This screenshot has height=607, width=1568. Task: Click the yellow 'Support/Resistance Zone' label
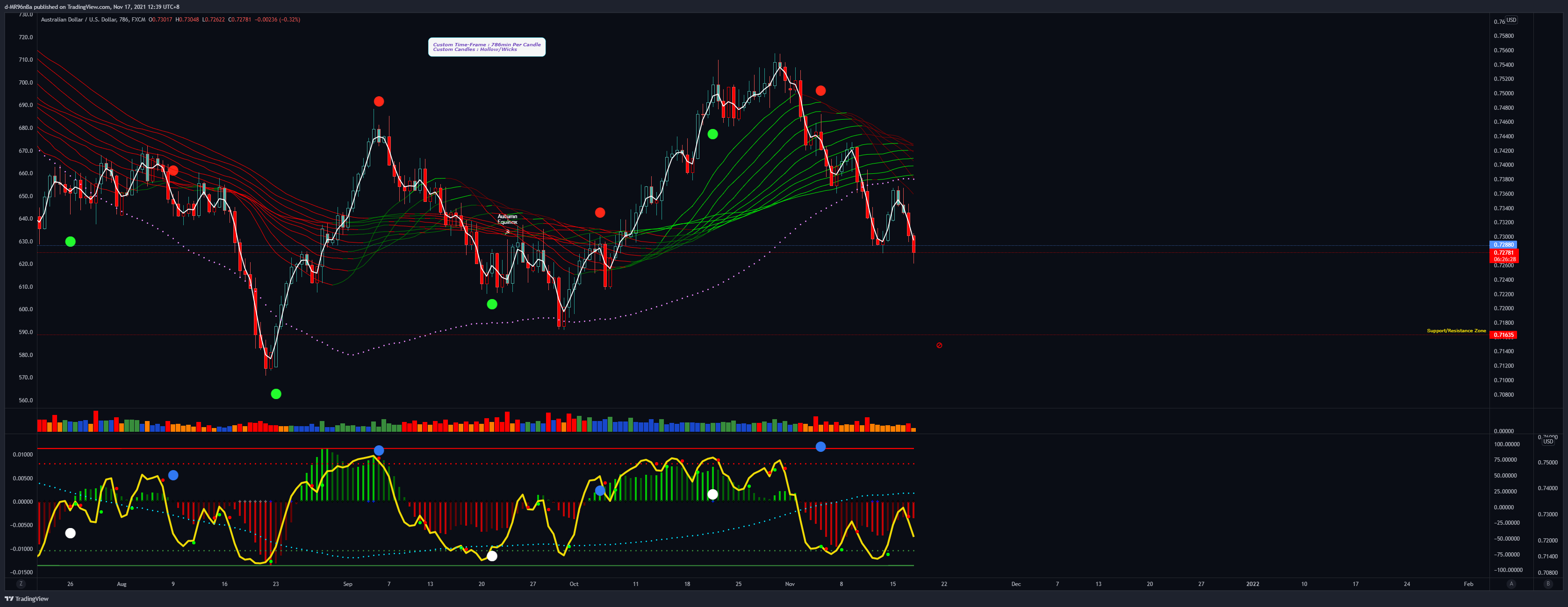1456,331
